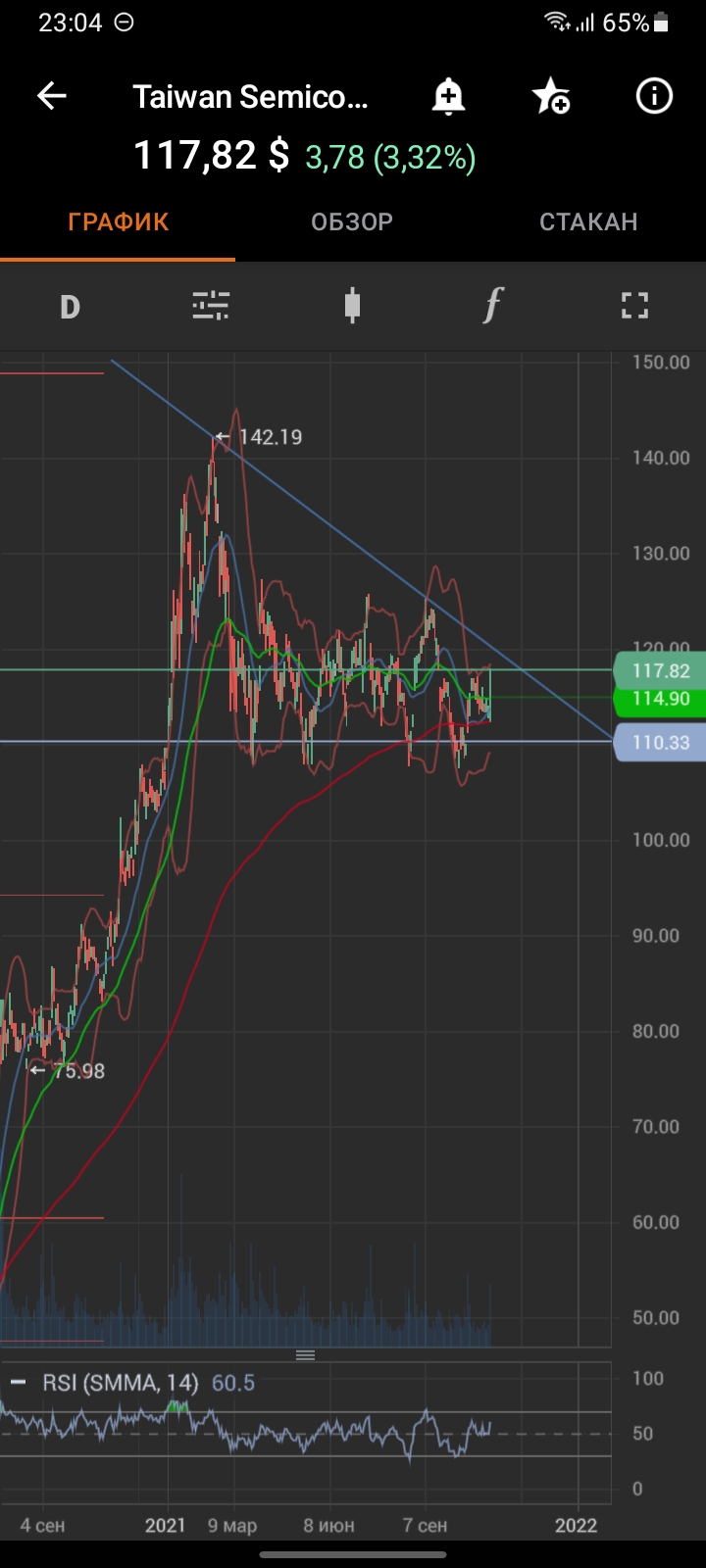The height and width of the screenshot is (1568, 706).
Task: Tap the Taiwan Semico... title
Action: pos(251,97)
